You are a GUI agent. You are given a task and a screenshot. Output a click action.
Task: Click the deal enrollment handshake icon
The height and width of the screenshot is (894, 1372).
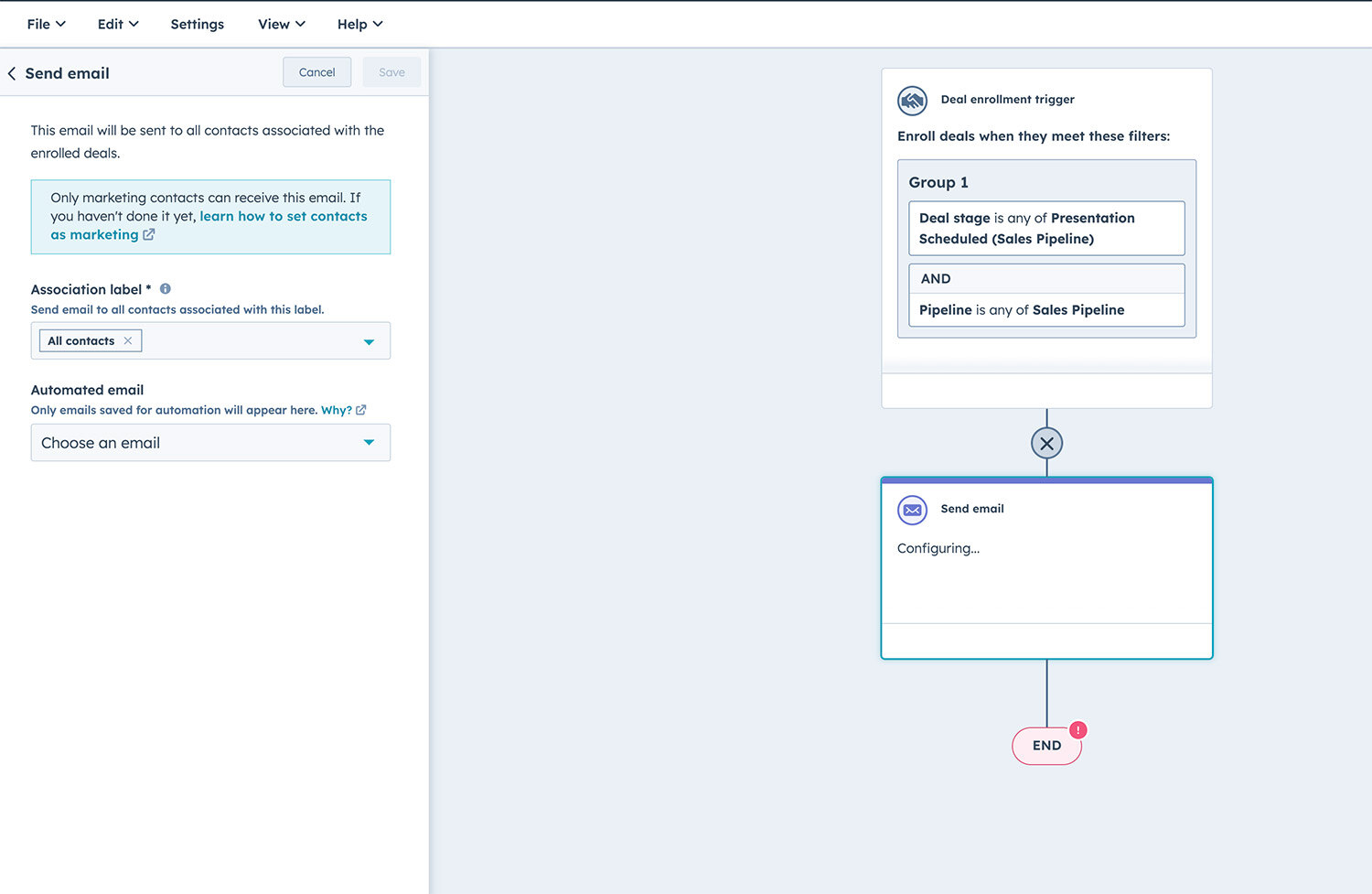click(x=912, y=100)
